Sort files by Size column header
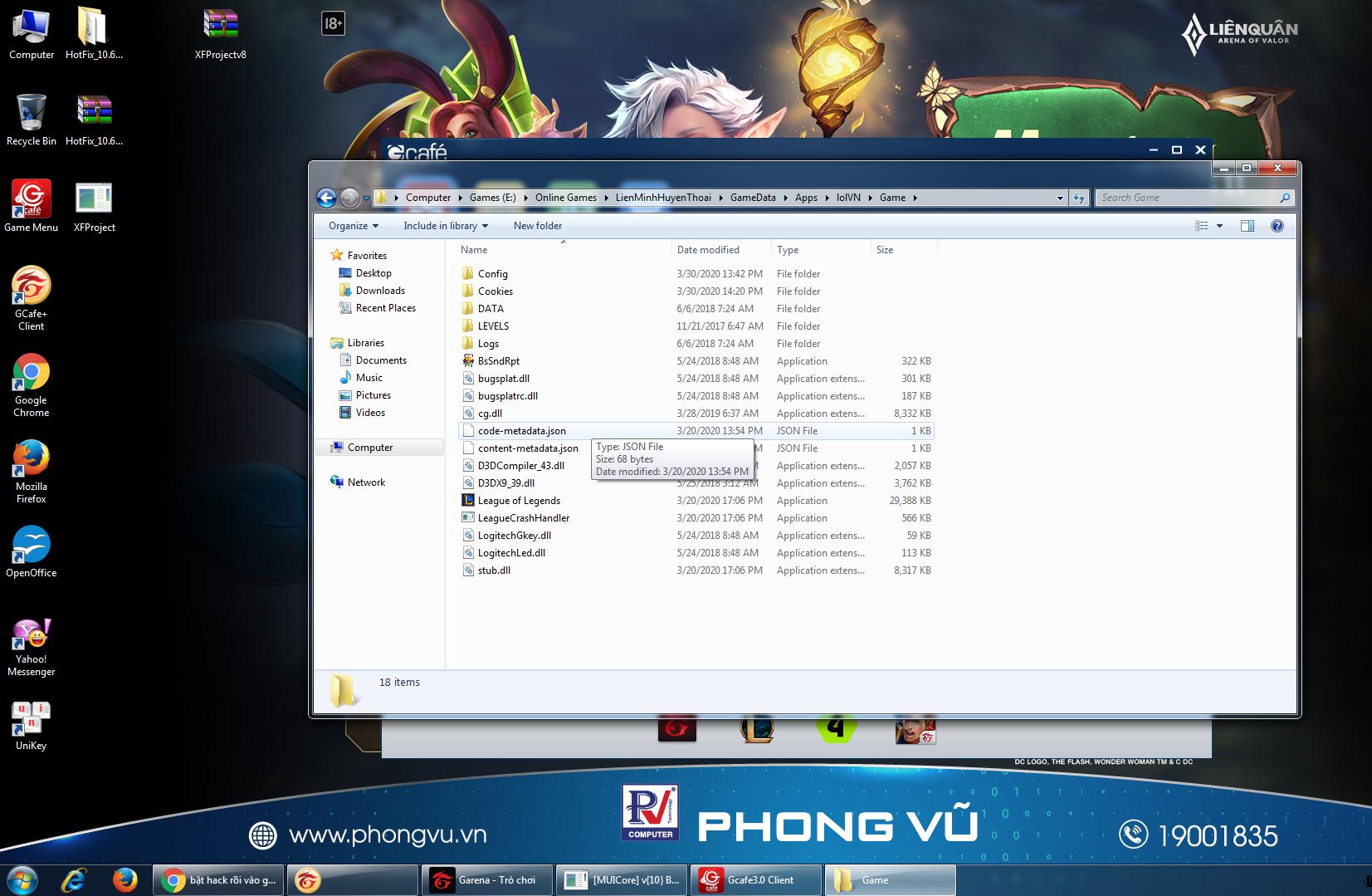Image resolution: width=1372 pixels, height=896 pixels. (904, 250)
